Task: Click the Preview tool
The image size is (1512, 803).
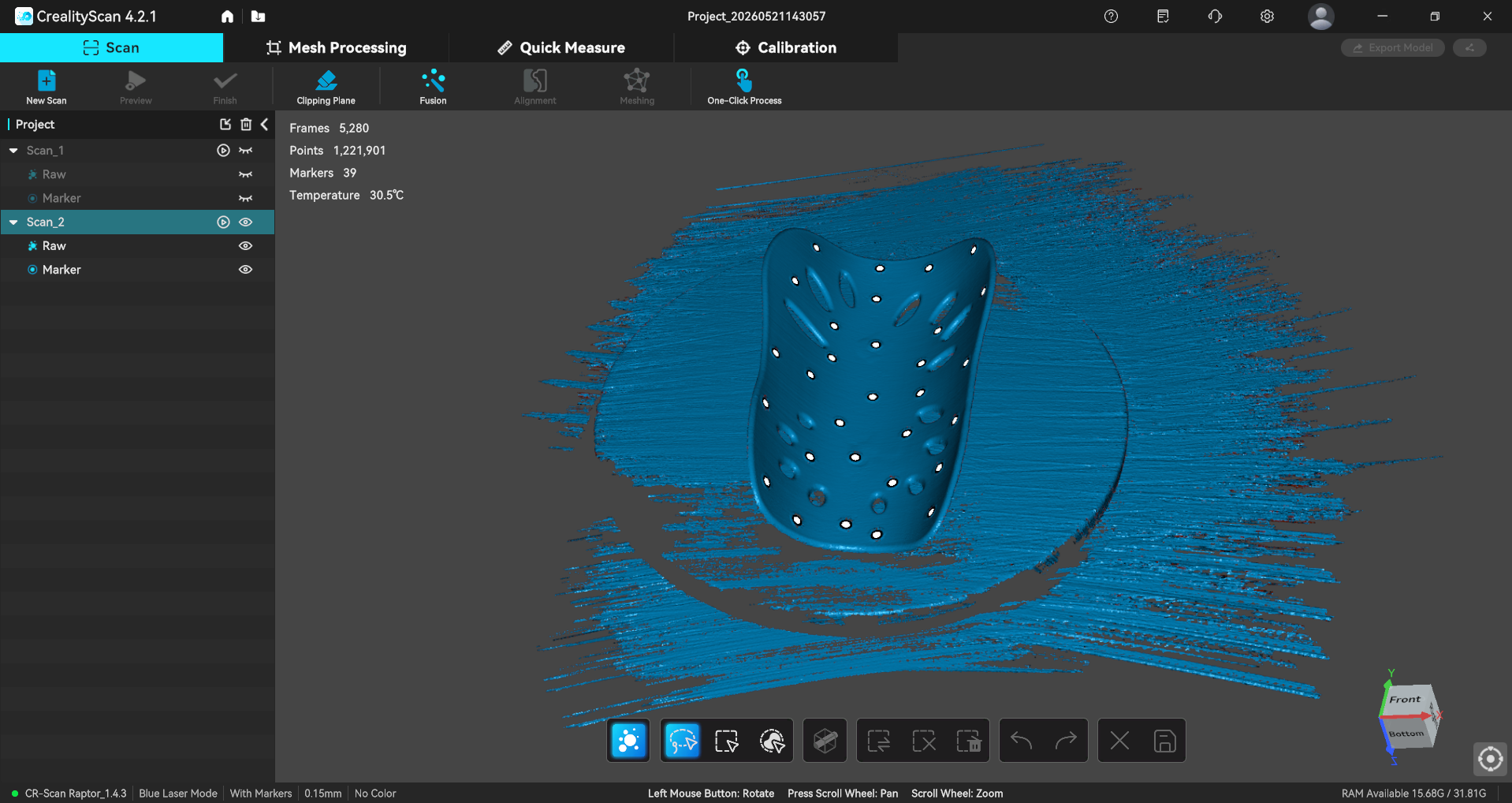Action: tap(136, 87)
